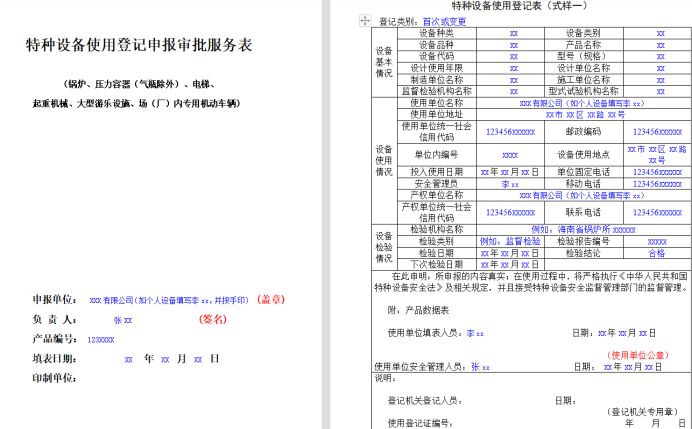Click the 检验类别 table cell
The height and width of the screenshot is (429, 692).
[x=437, y=241]
